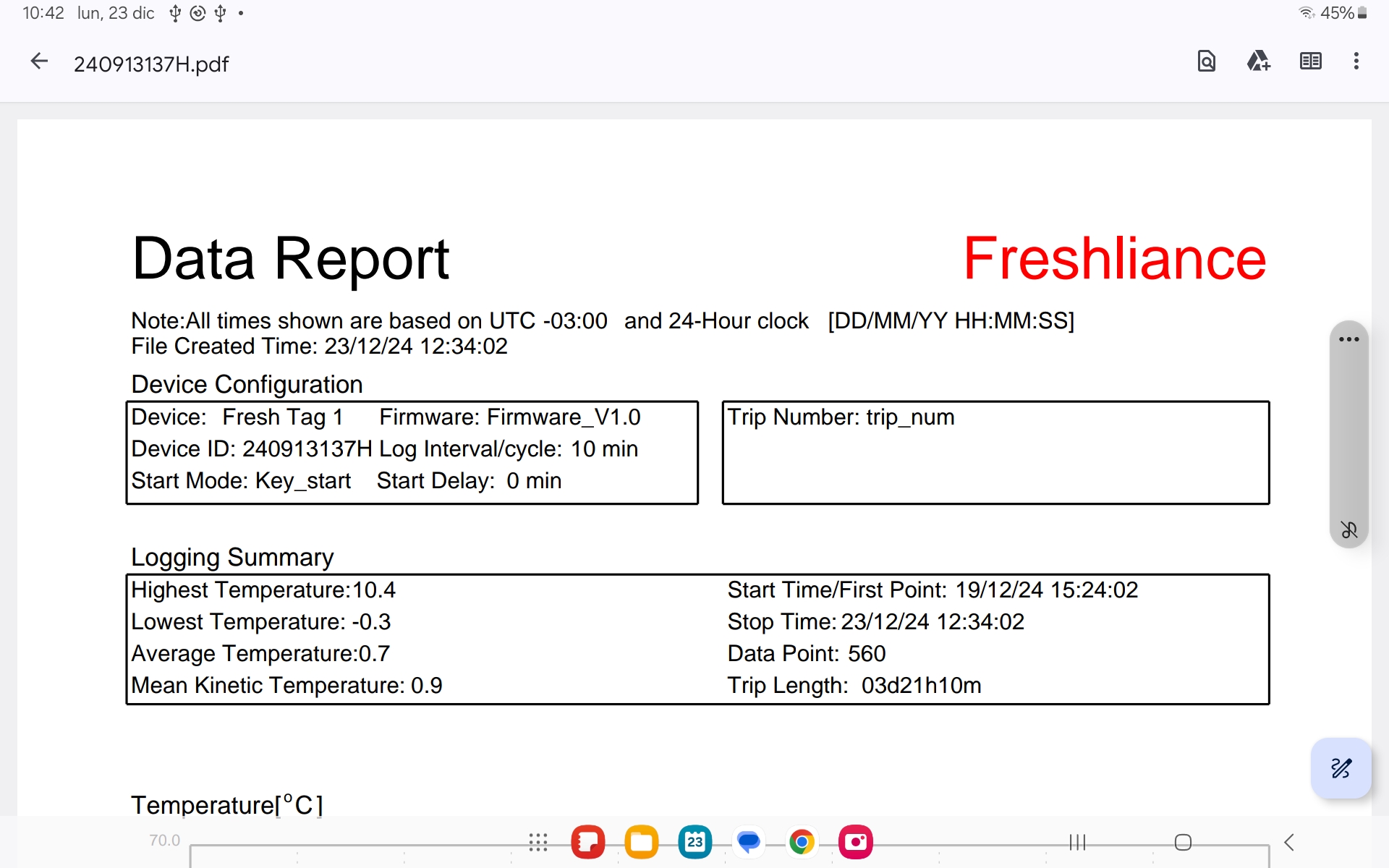Select Device: Fresh Tag 1 text
1389x868 pixels.
237,417
